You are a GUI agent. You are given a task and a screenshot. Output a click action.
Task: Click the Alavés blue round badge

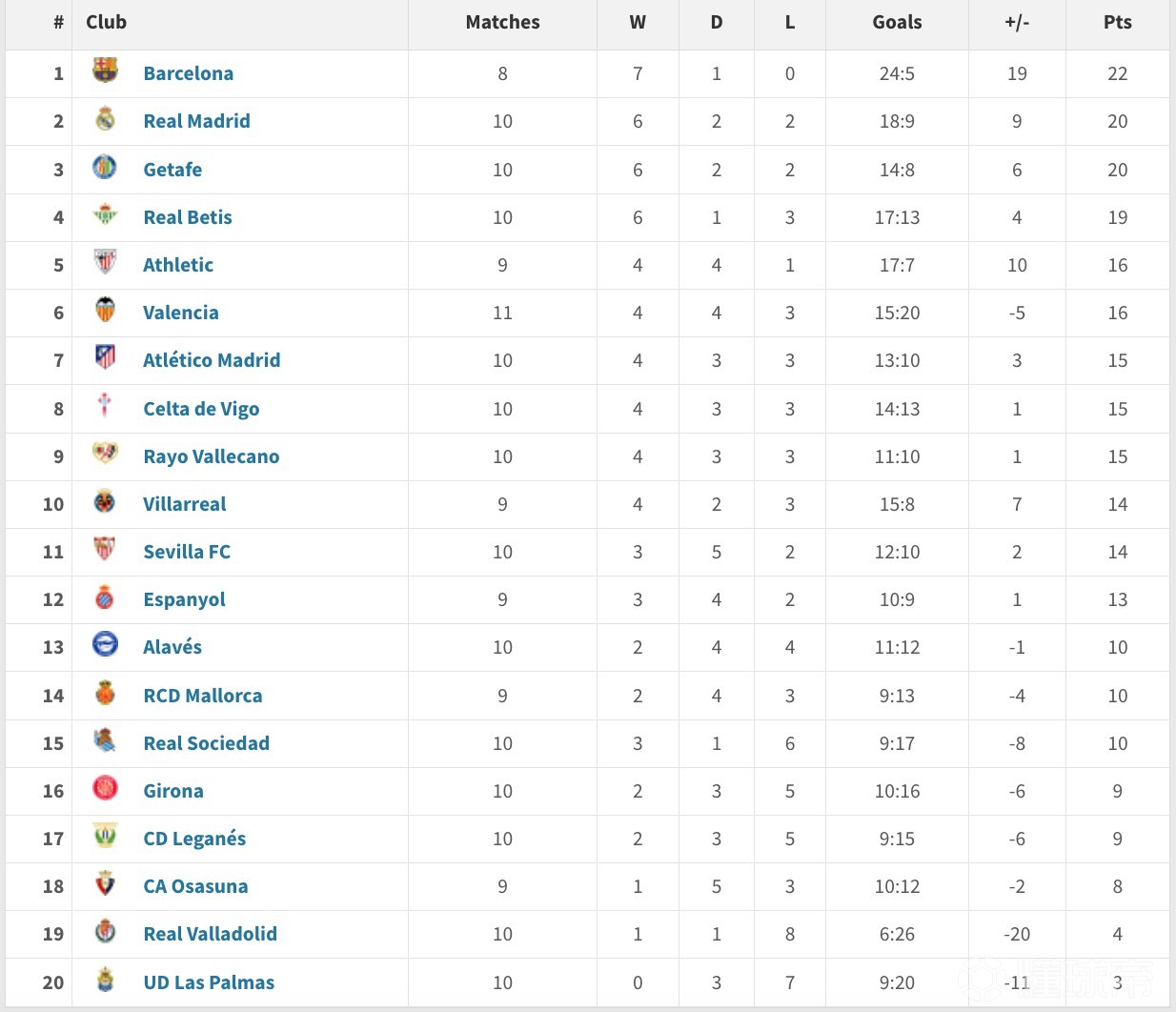coord(105,644)
